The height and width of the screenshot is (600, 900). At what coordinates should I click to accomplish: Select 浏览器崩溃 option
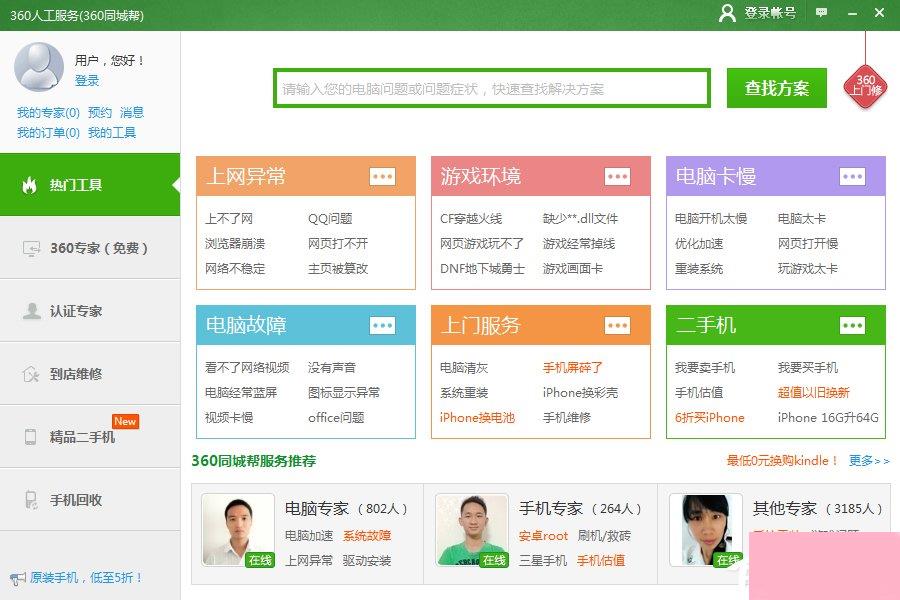tap(235, 243)
